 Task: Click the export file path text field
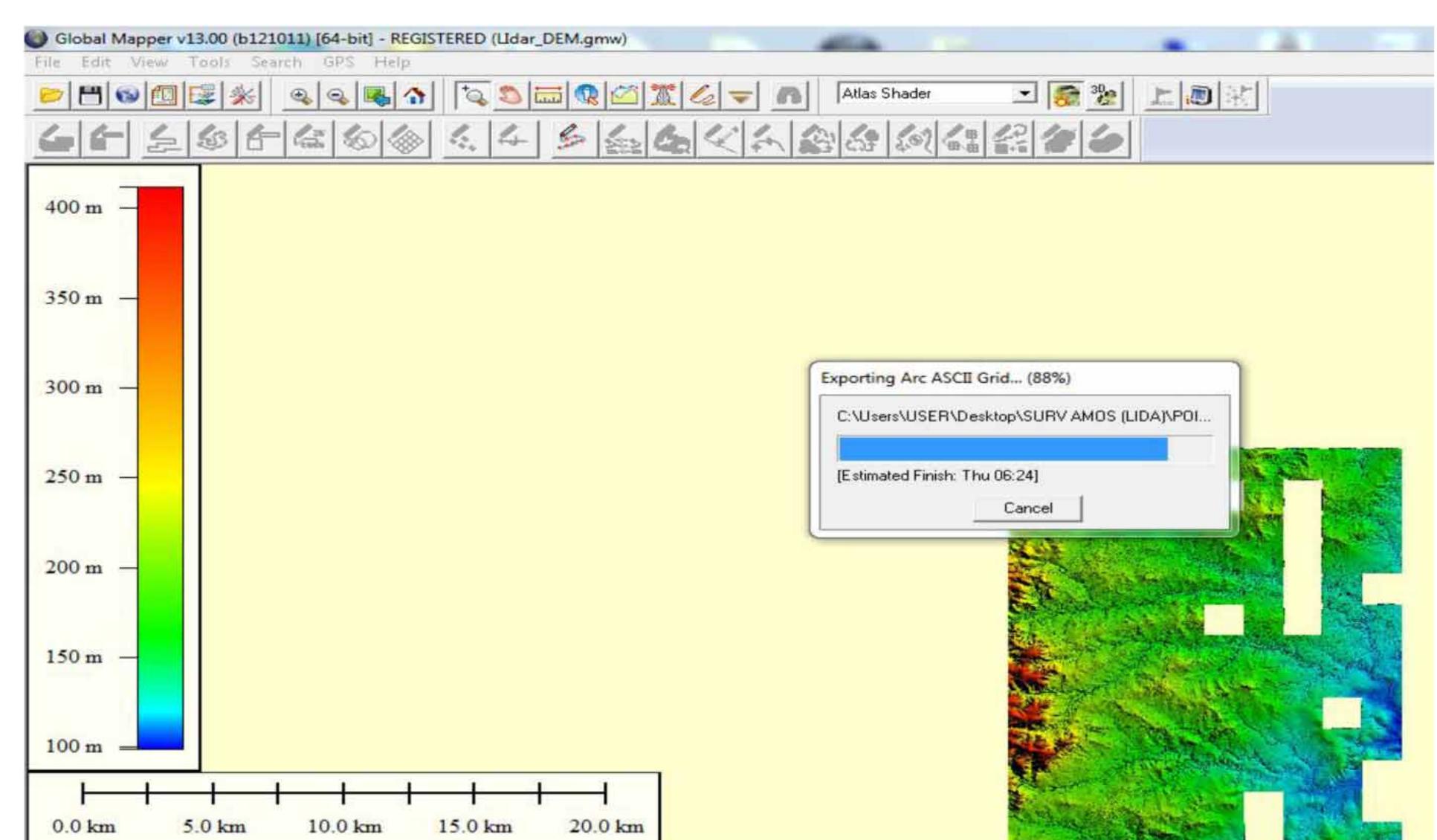[x=1023, y=416]
